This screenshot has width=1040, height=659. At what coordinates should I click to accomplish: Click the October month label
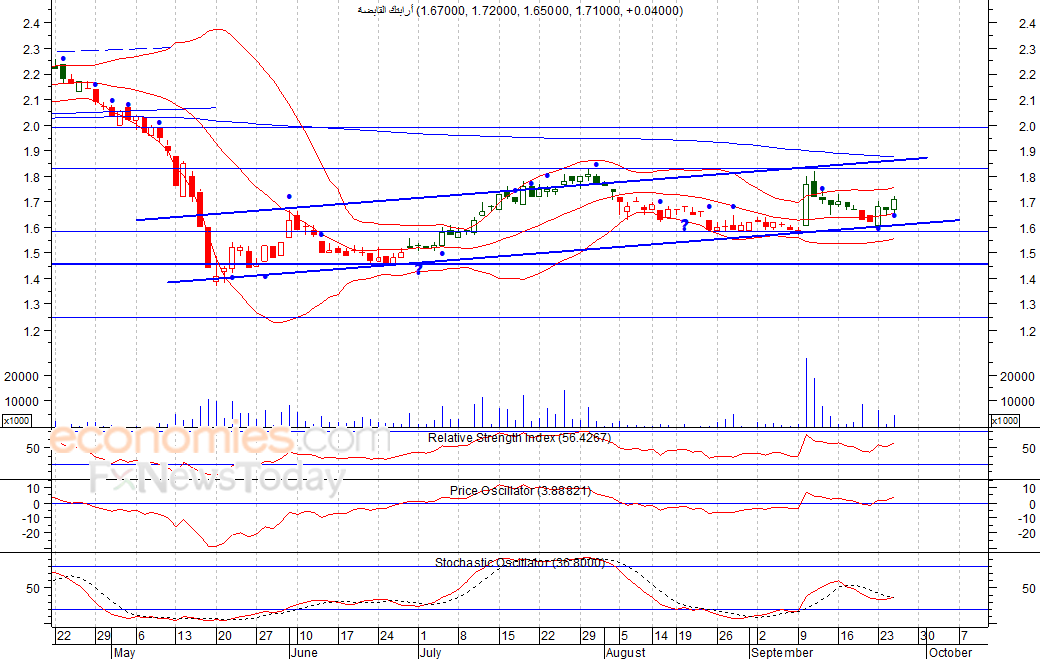[x=950, y=652]
